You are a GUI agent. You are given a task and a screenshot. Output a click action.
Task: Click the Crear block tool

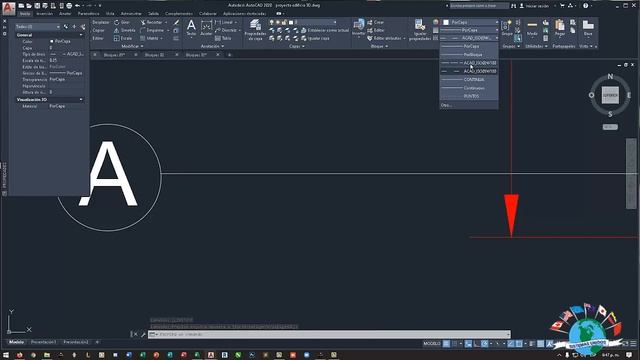click(x=376, y=22)
